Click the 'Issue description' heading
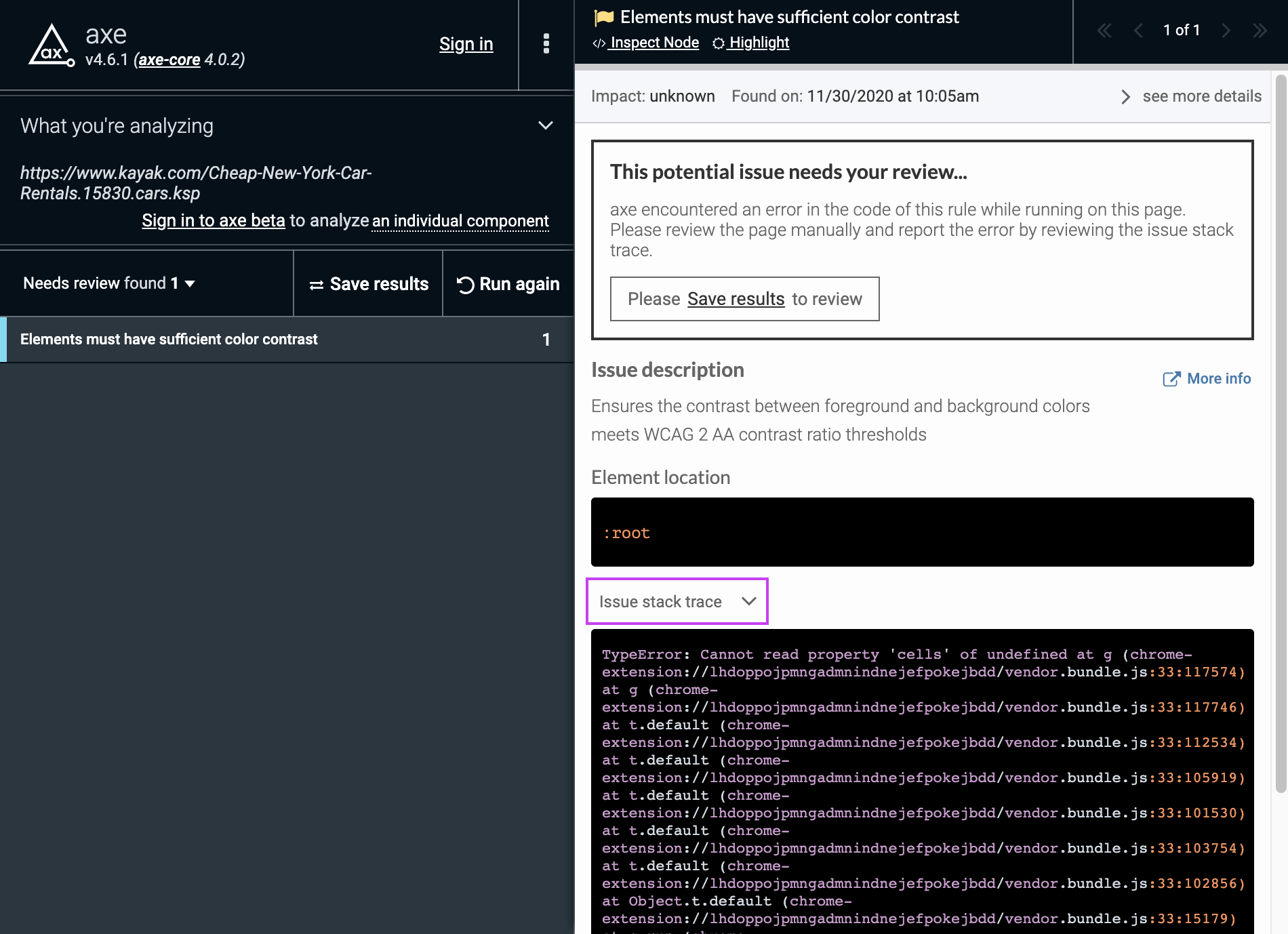Screen dimensions: 1288x934 668,370
